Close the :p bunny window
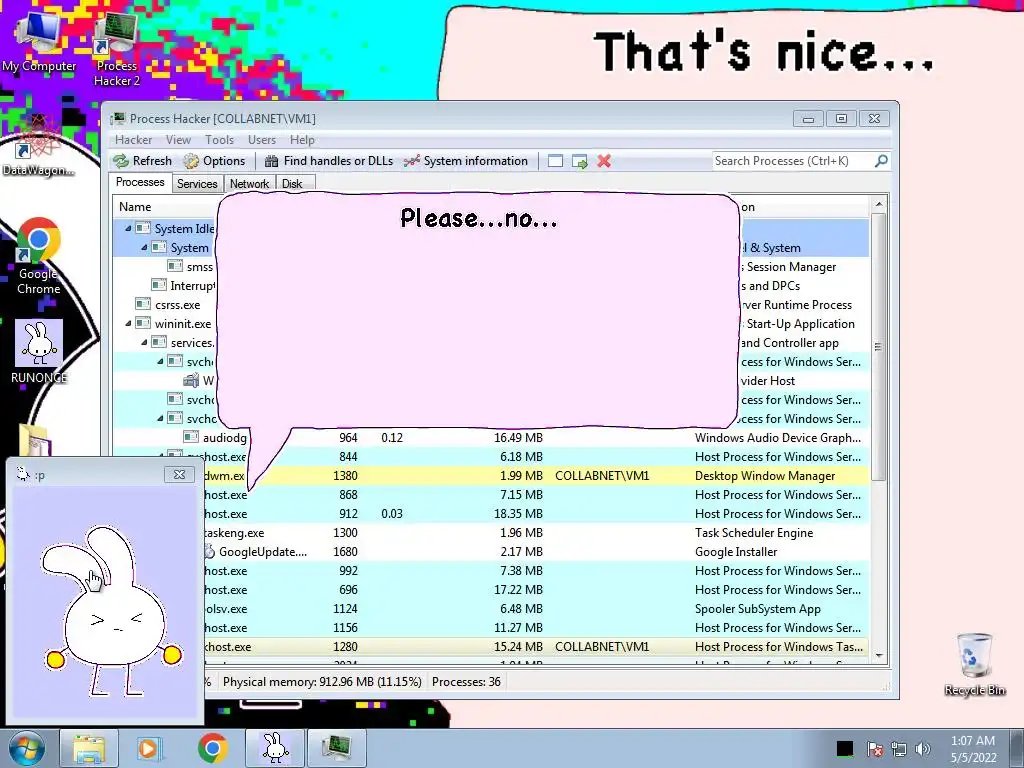 [x=179, y=474]
